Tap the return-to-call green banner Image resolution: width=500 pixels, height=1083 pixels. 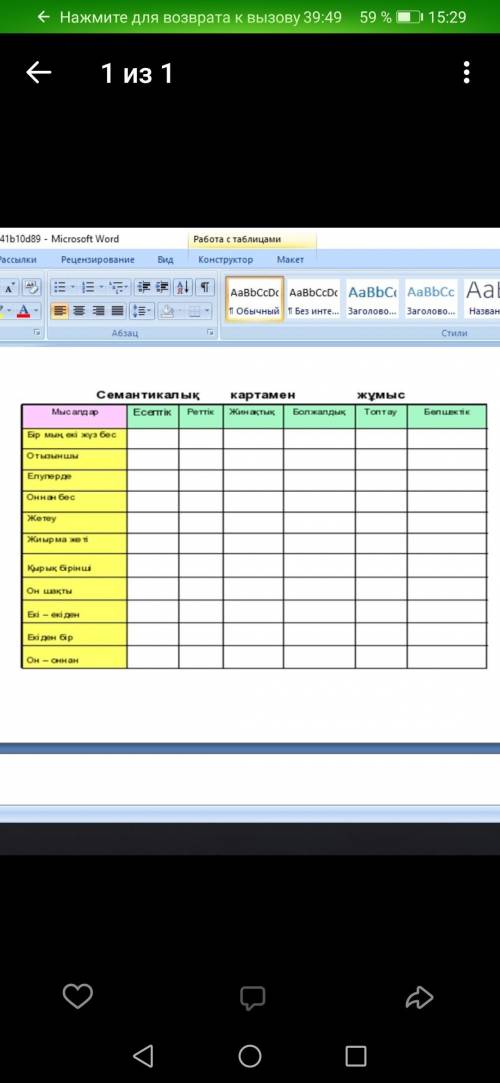[250, 17]
